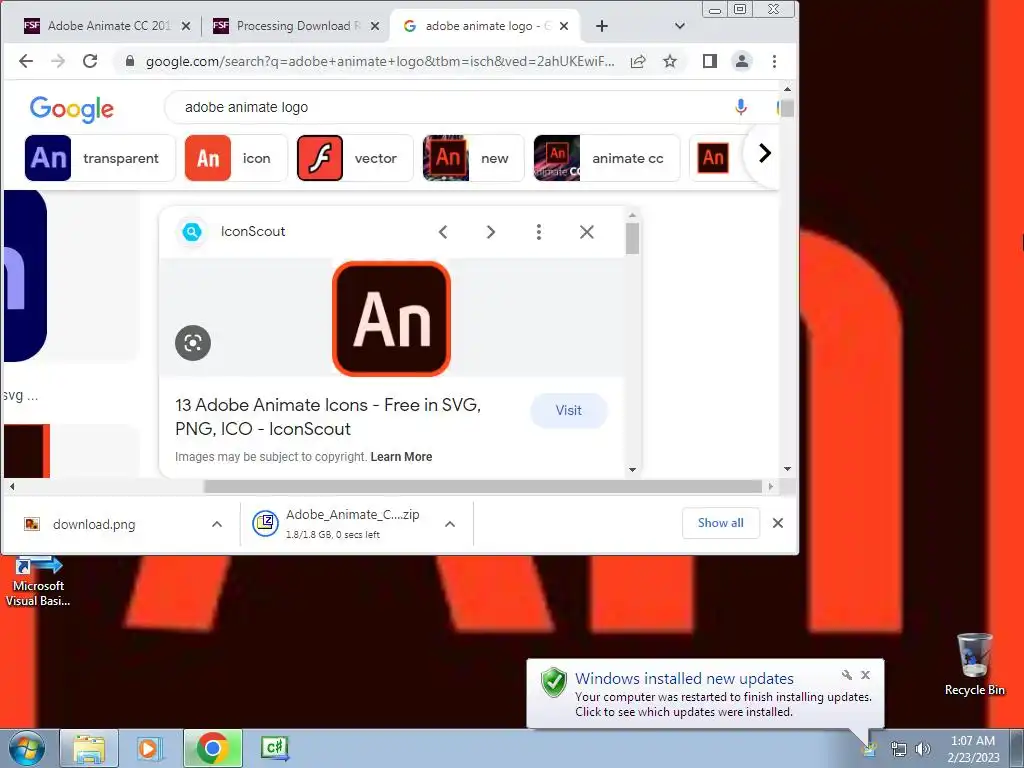The image size is (1024, 768).
Task: Reload the page with the refresh icon
Action: 90,61
